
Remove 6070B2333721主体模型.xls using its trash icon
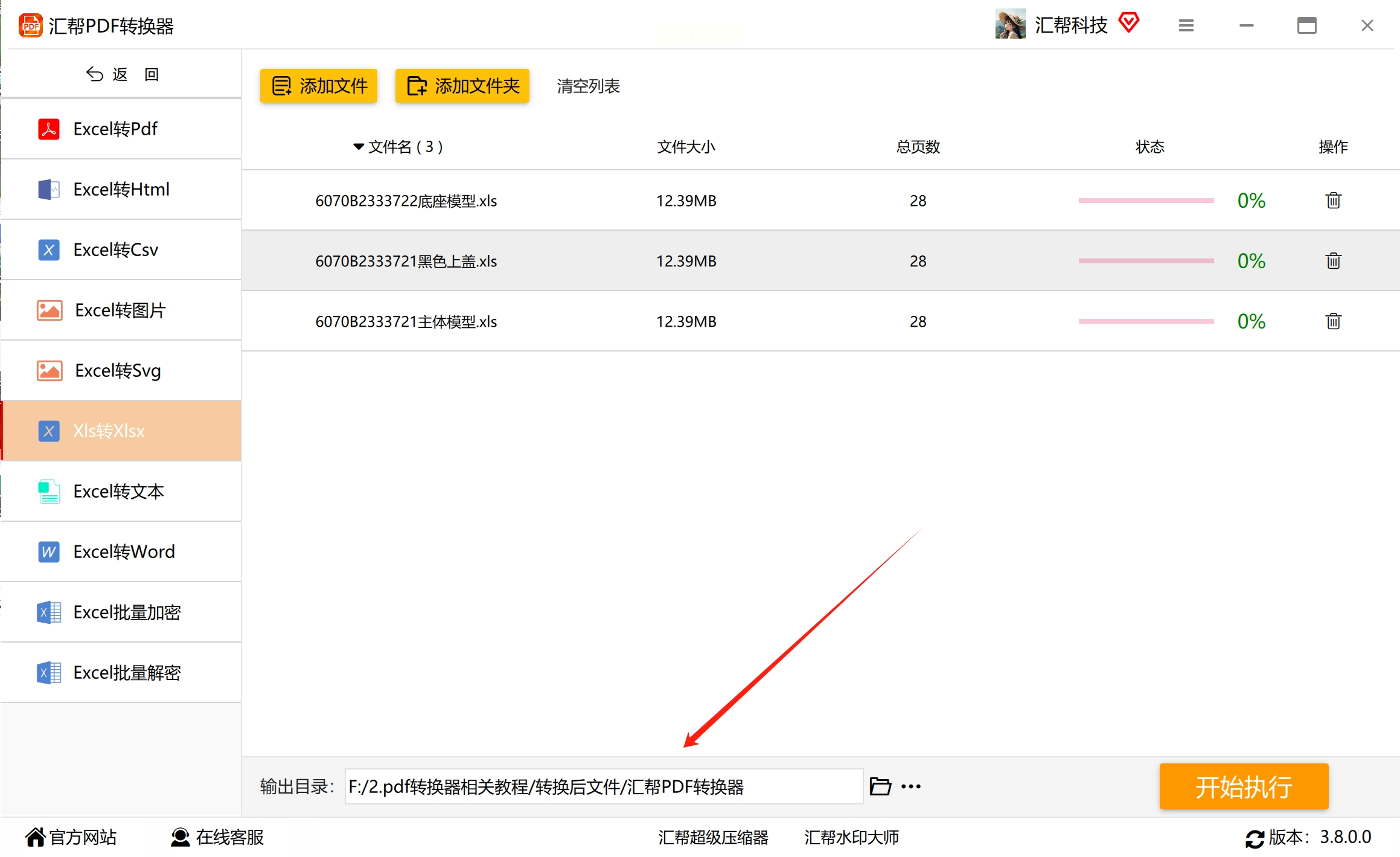click(x=1333, y=321)
